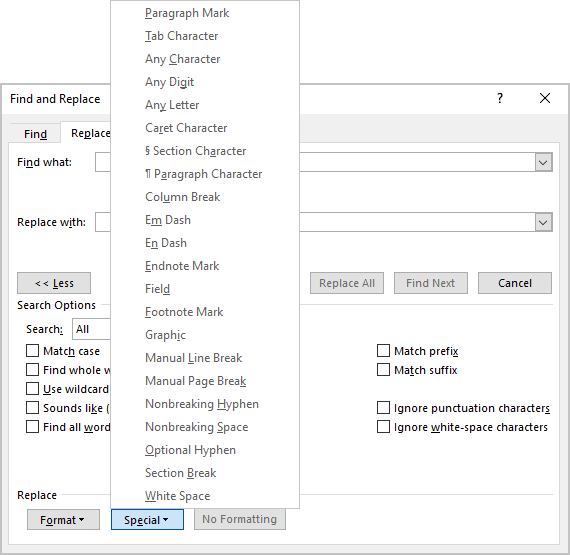The height and width of the screenshot is (555, 570).
Task: Open the Replace with dropdown arrow
Action: click(543, 222)
